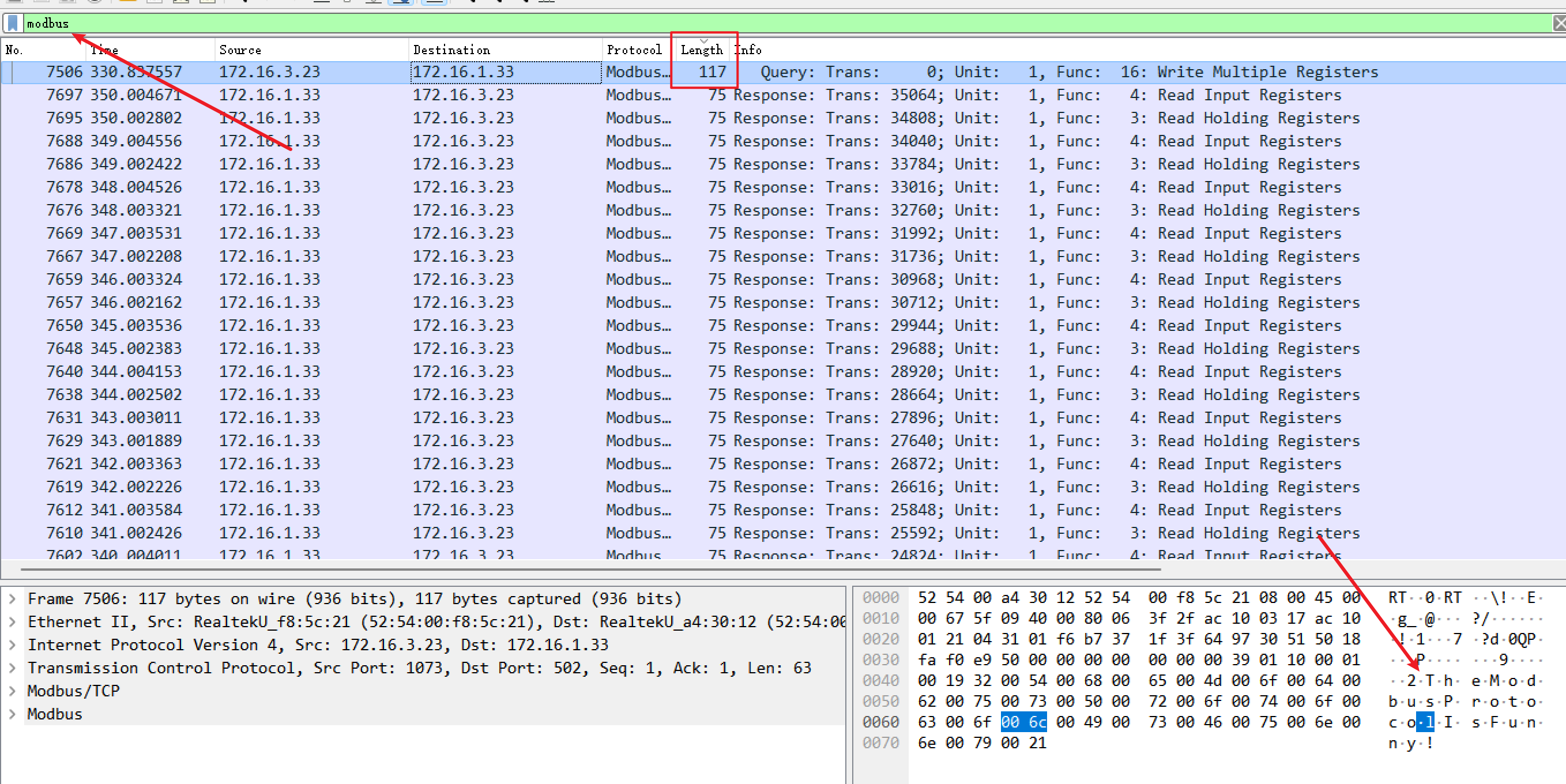The height and width of the screenshot is (784, 1566).
Task: Expand Internet Protocol Version 4 details
Action: click(12, 645)
